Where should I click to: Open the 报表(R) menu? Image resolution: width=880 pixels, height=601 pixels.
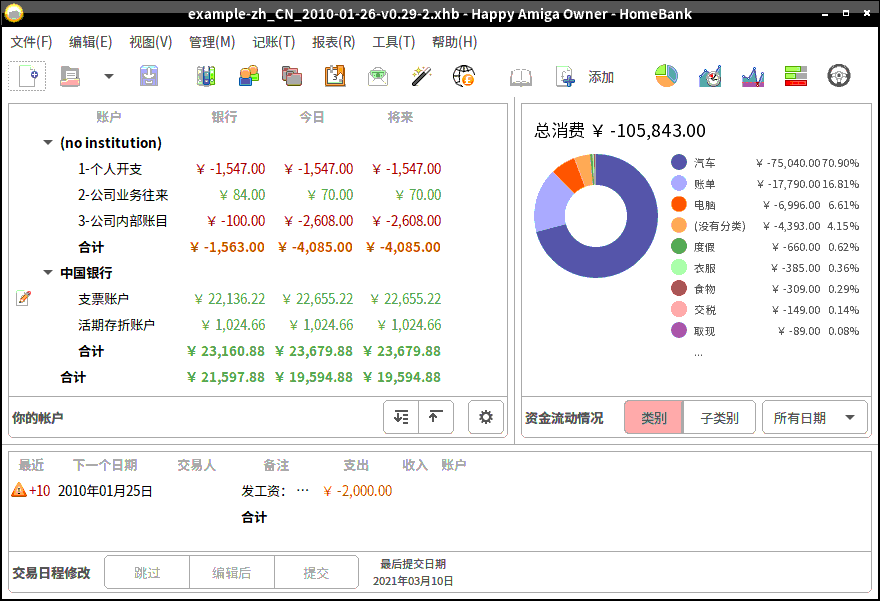(x=333, y=42)
